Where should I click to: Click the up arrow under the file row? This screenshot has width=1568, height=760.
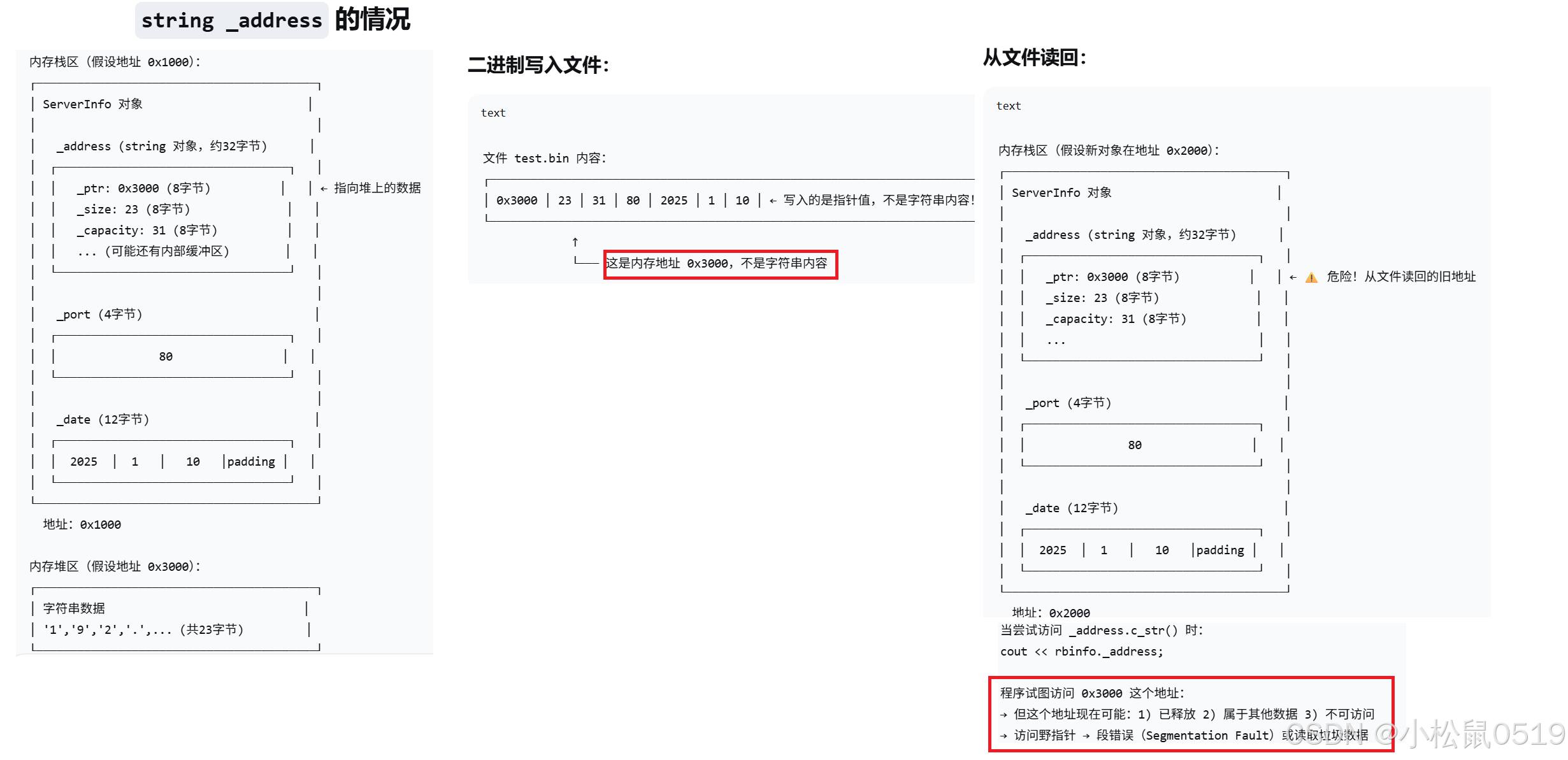tap(575, 242)
